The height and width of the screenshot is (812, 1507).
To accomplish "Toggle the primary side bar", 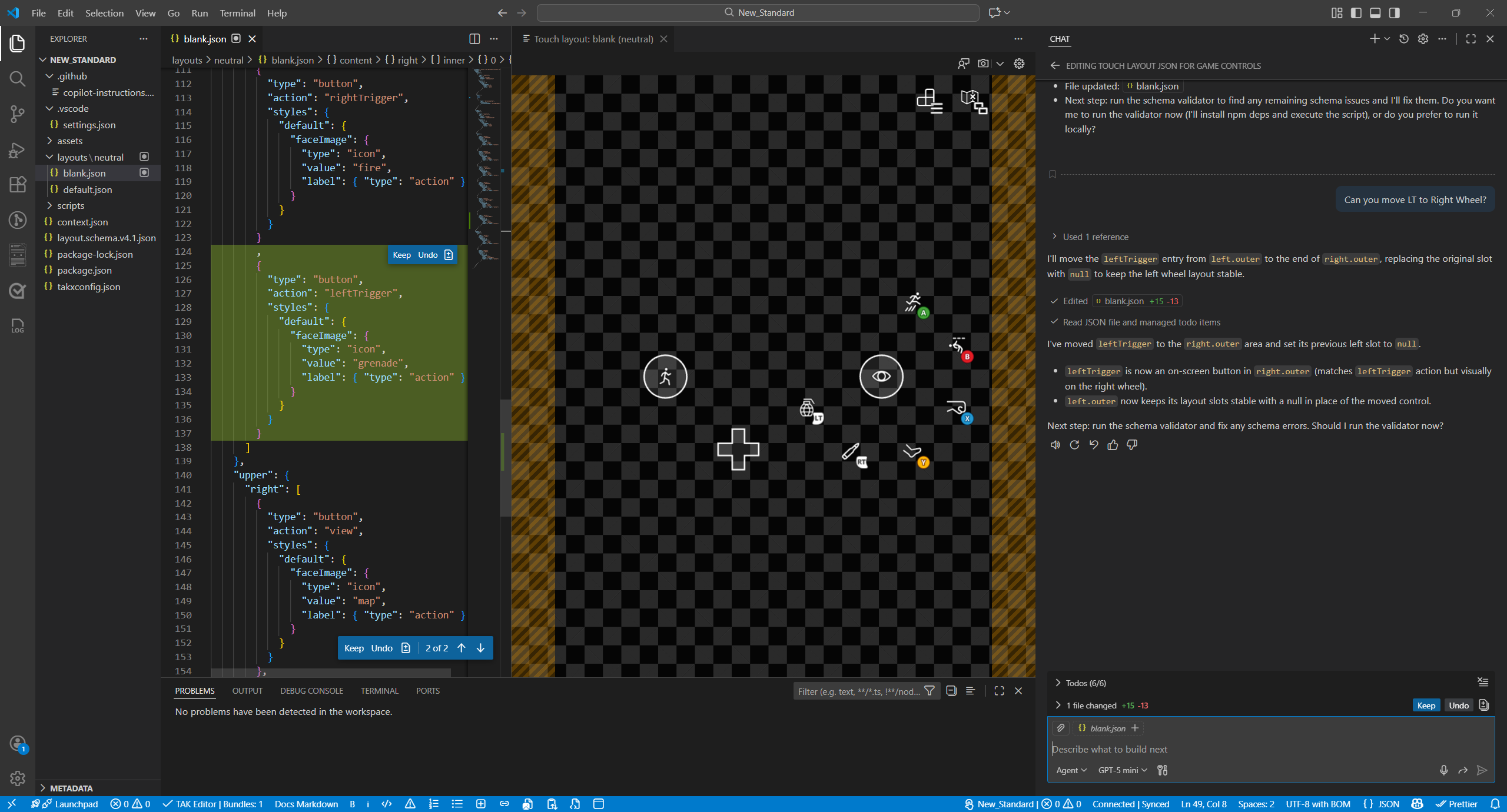I will [1356, 13].
